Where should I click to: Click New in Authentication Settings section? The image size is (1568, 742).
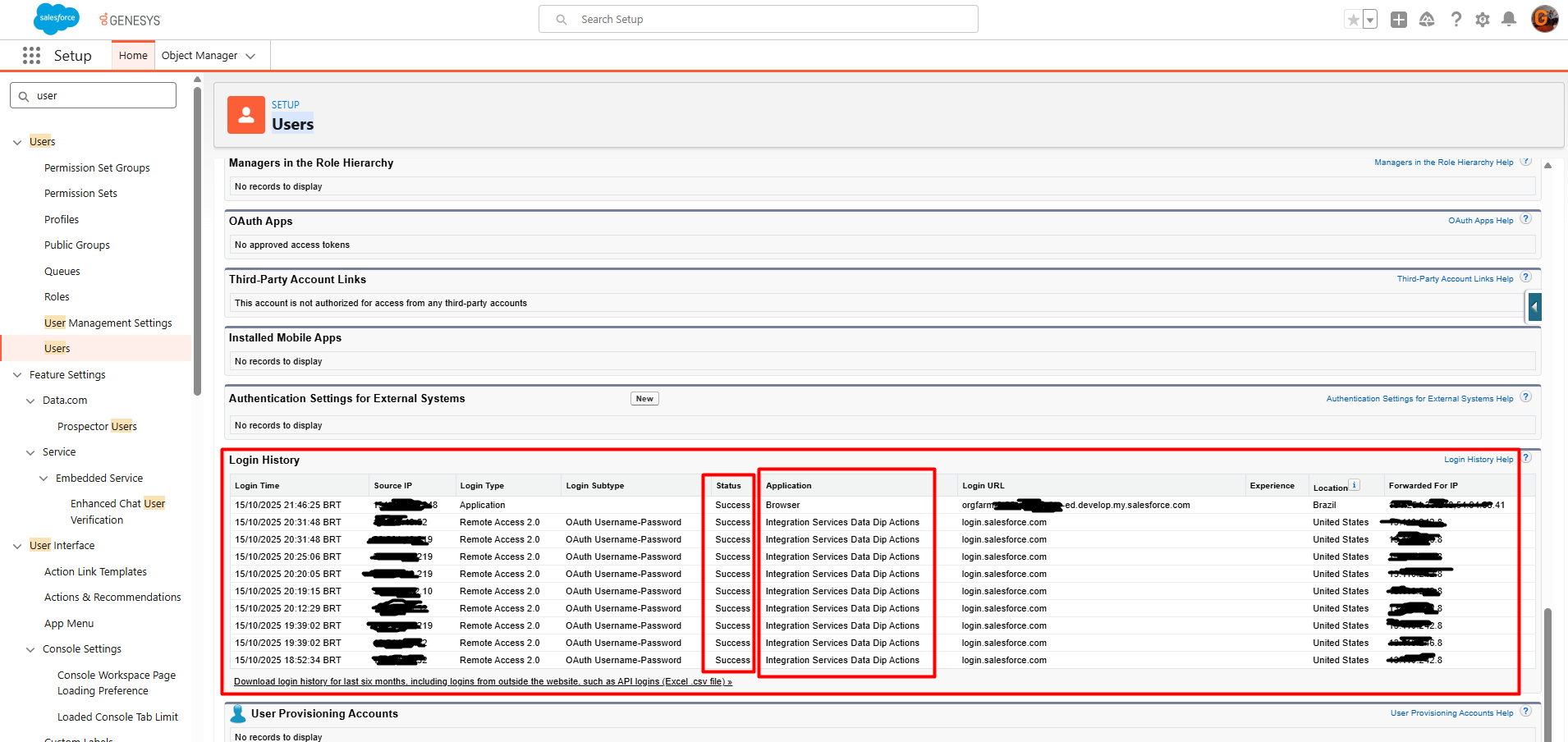tap(644, 399)
